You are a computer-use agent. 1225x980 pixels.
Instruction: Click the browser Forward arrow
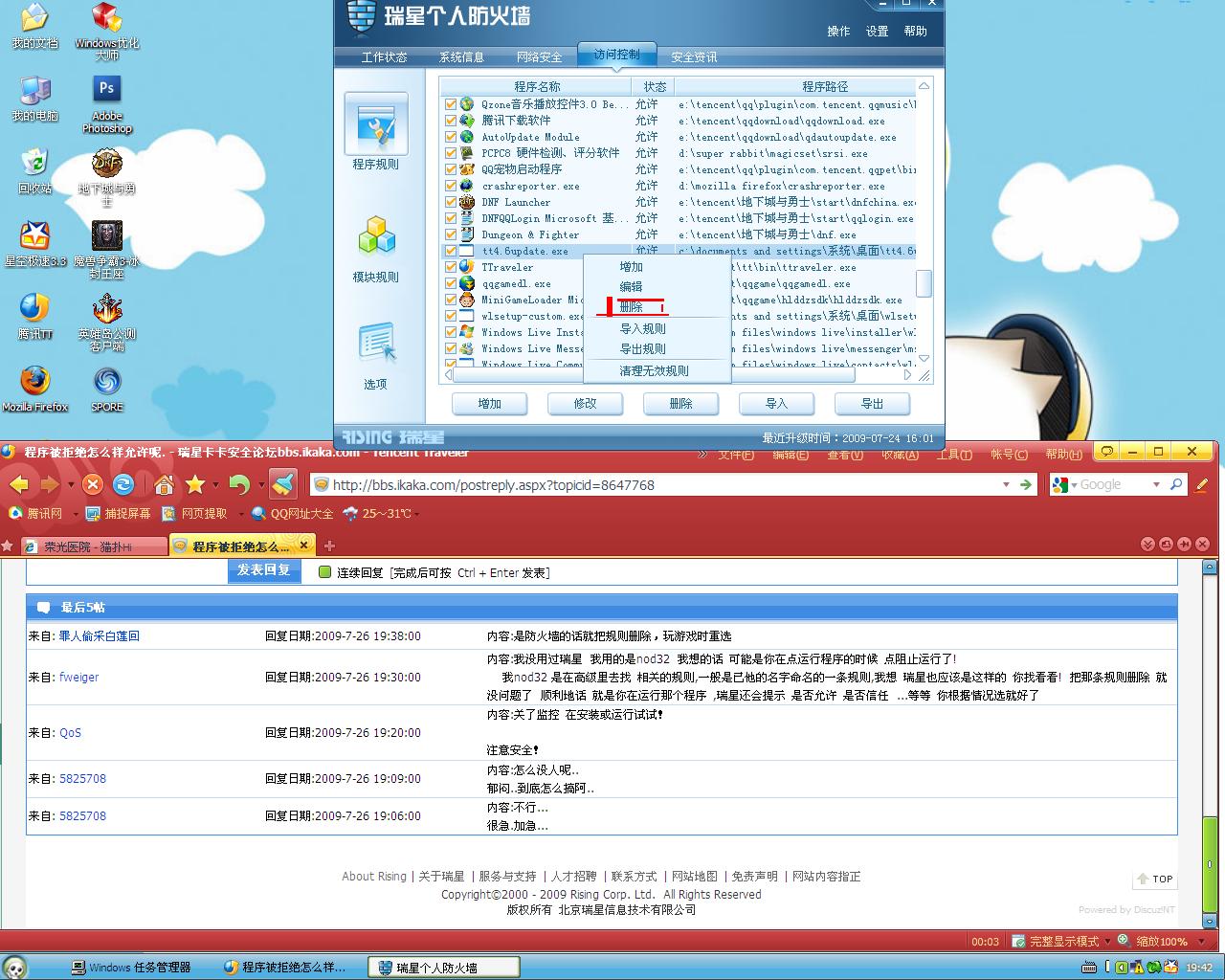pyautogui.click(x=50, y=484)
